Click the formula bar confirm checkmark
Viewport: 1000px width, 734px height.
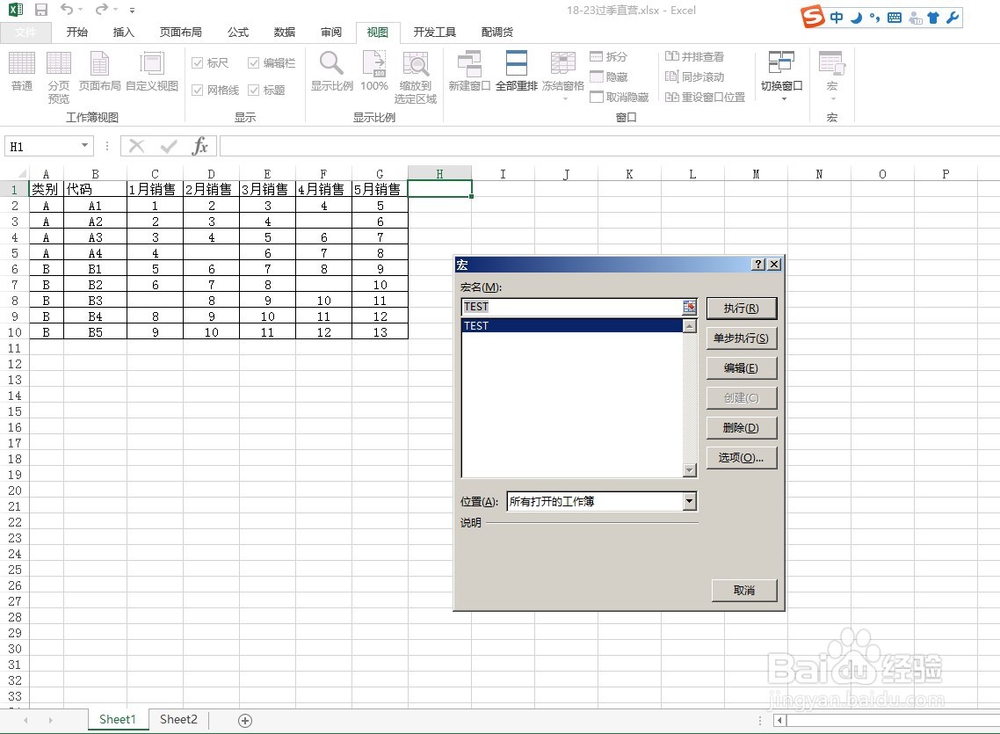[168, 147]
